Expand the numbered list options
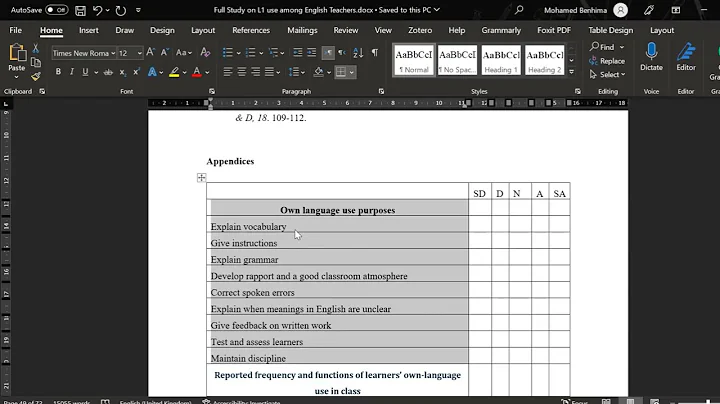 tap(261, 53)
